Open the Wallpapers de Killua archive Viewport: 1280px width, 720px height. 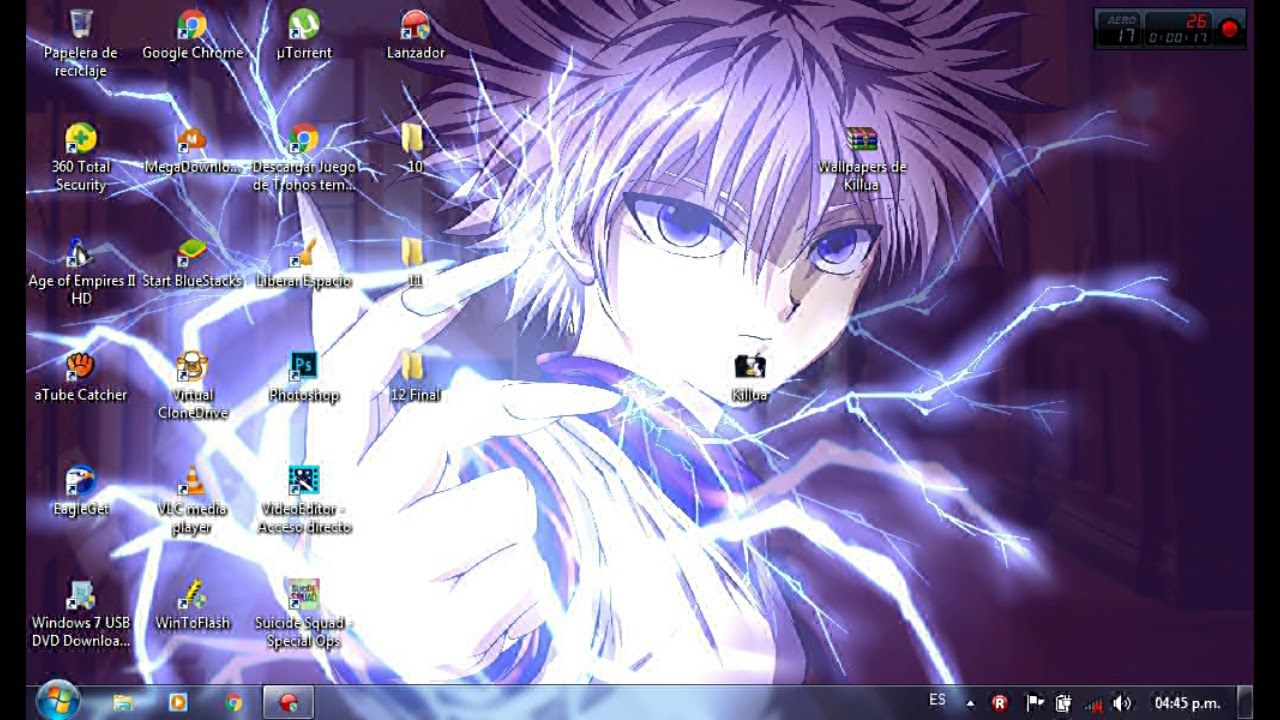861,157
